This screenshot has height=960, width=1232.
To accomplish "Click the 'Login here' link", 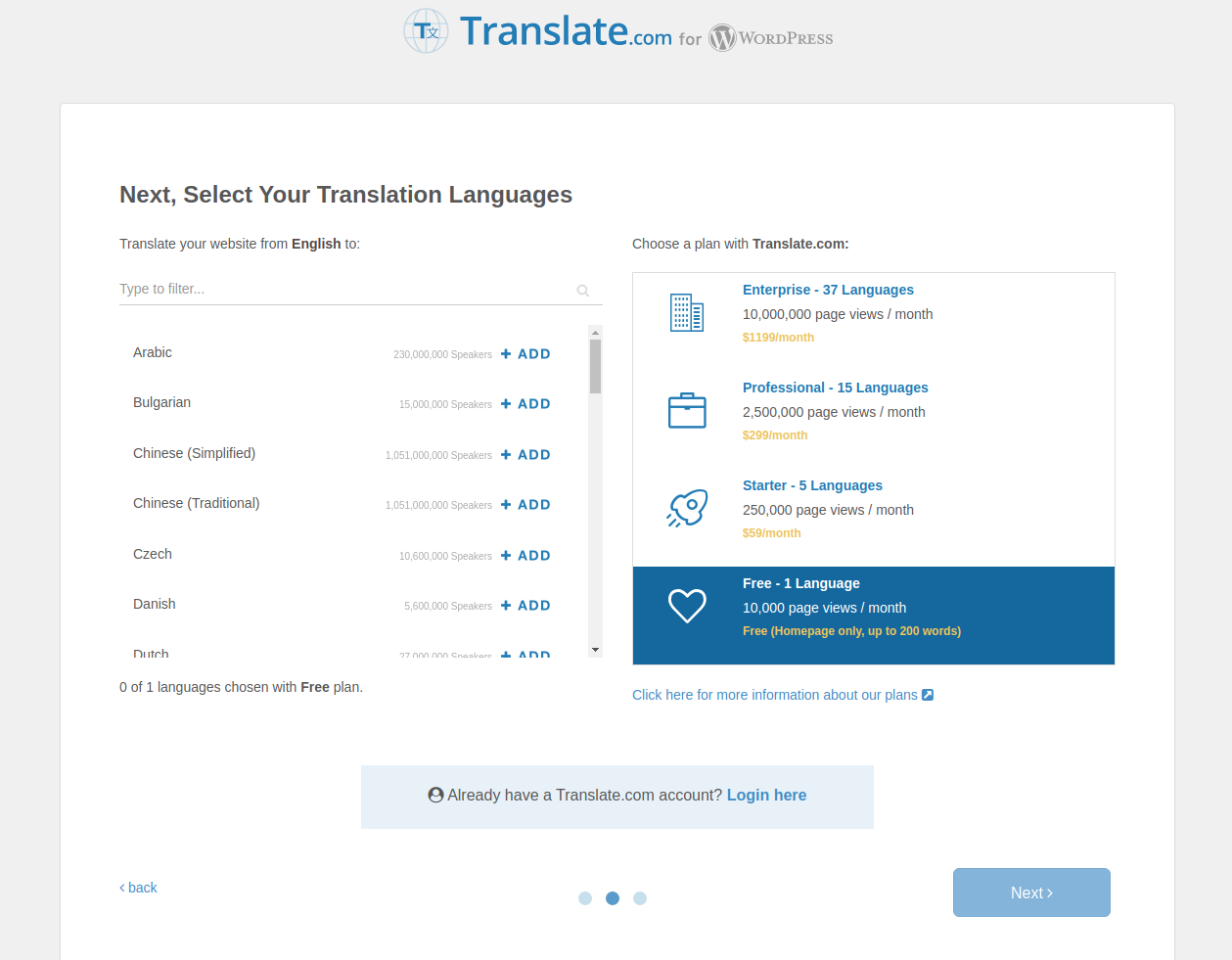I will tap(766, 795).
